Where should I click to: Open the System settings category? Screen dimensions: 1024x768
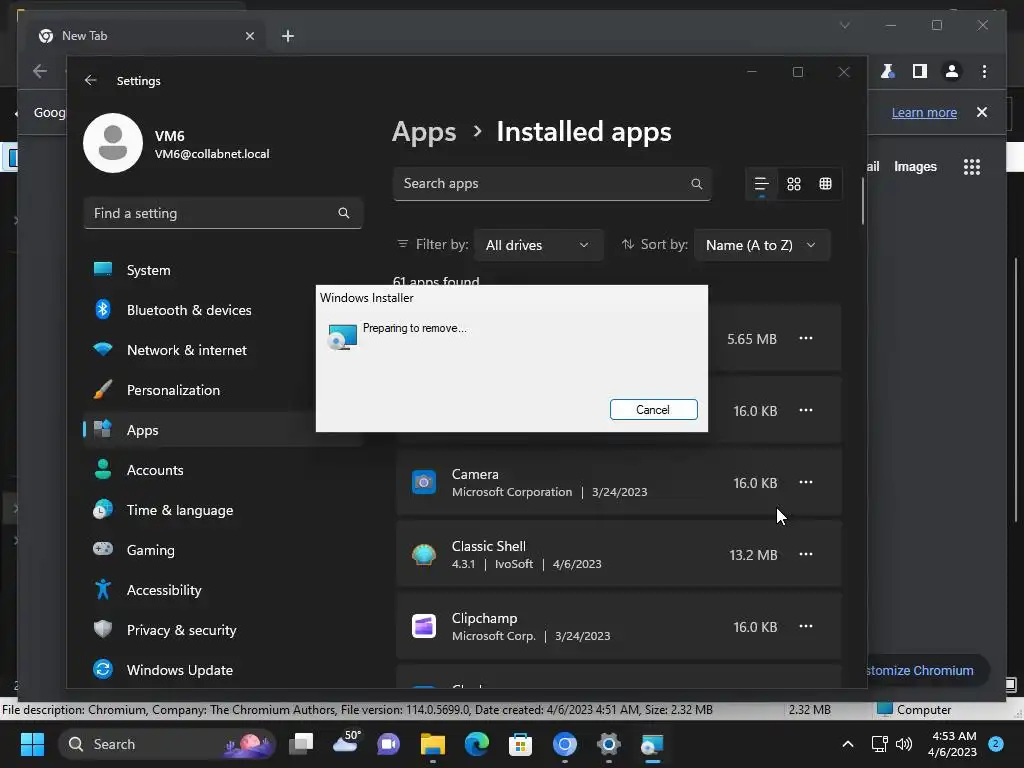[223, 270]
